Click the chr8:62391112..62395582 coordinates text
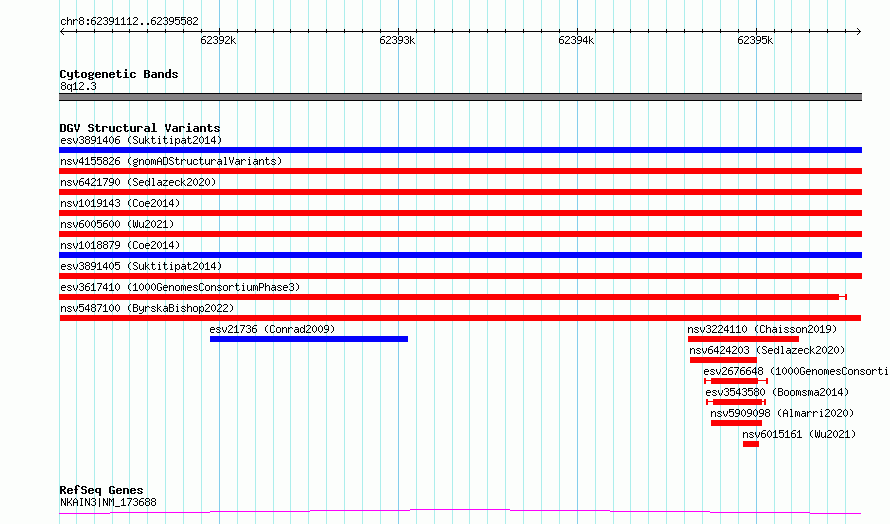Screen dimensions: 890x524 [129, 22]
